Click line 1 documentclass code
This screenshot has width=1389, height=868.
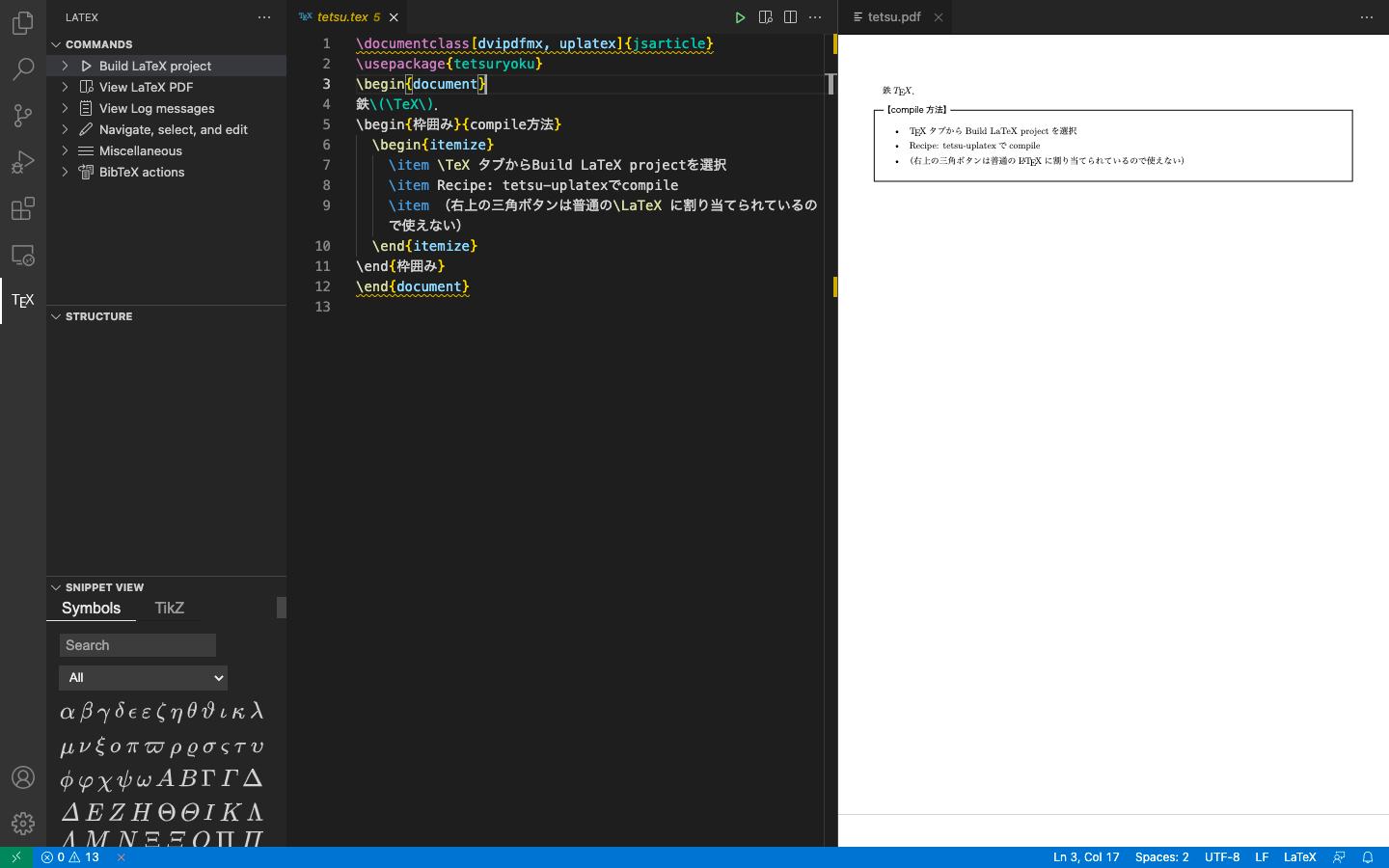coord(534,43)
